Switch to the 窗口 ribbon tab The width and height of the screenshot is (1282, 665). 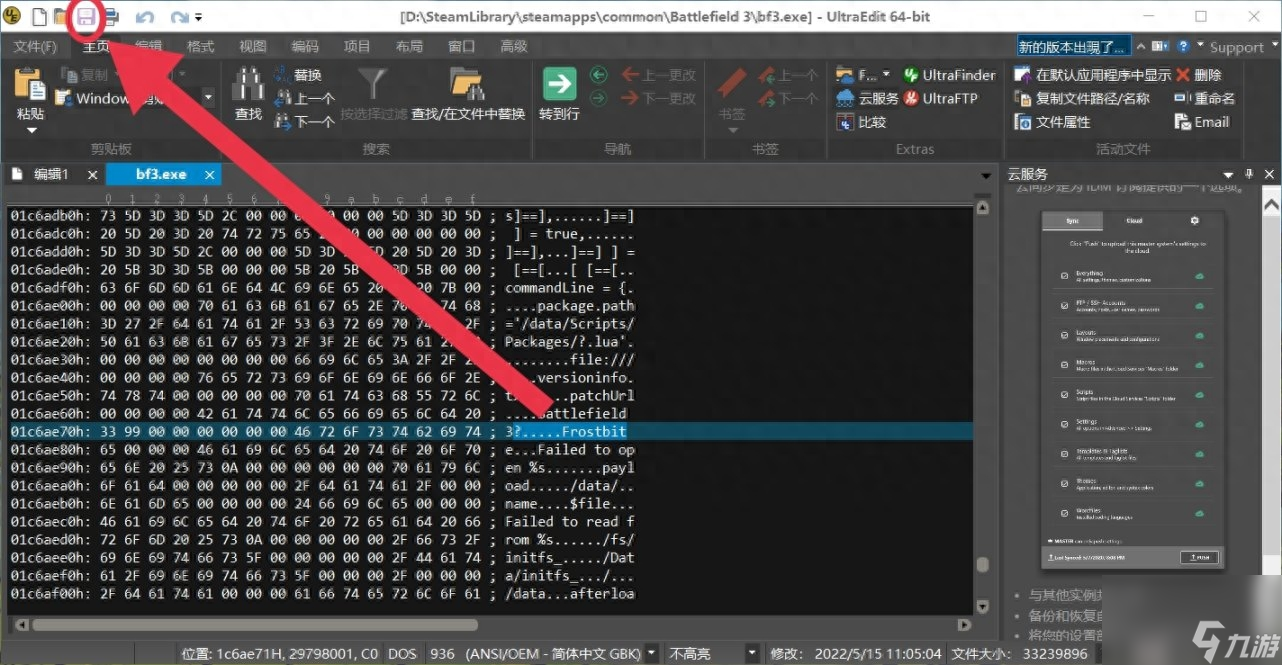click(x=461, y=47)
